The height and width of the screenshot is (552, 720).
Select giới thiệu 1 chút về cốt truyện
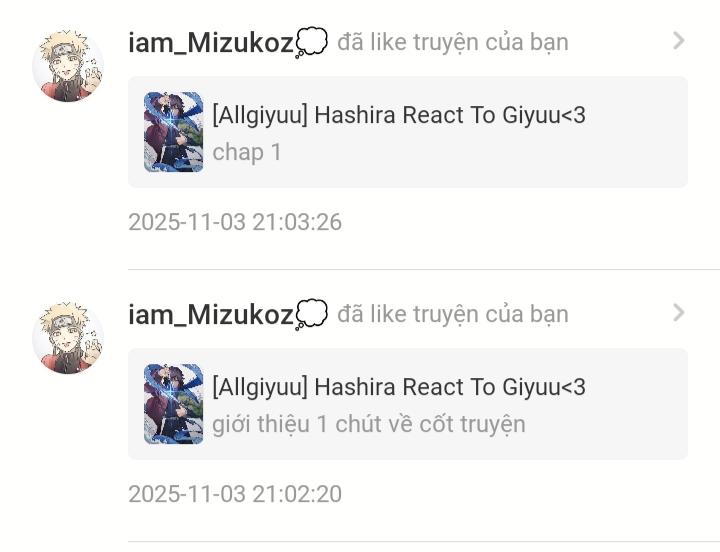coord(369,424)
